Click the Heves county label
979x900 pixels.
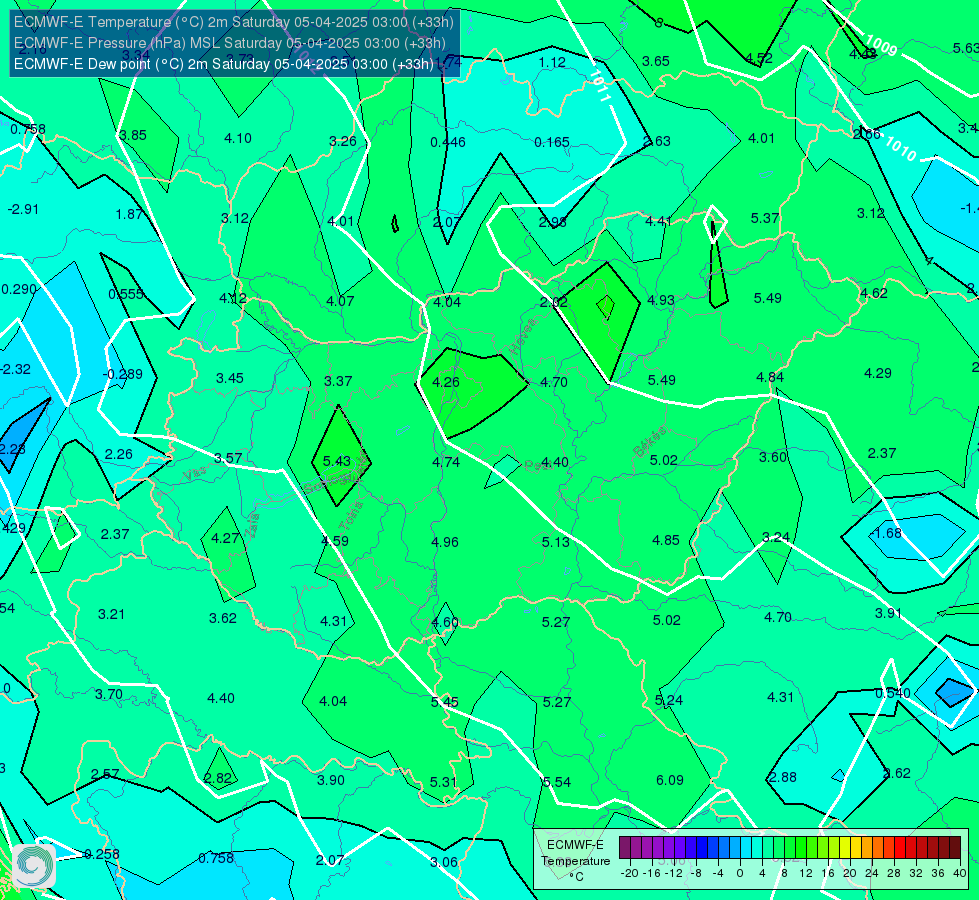pos(523,335)
